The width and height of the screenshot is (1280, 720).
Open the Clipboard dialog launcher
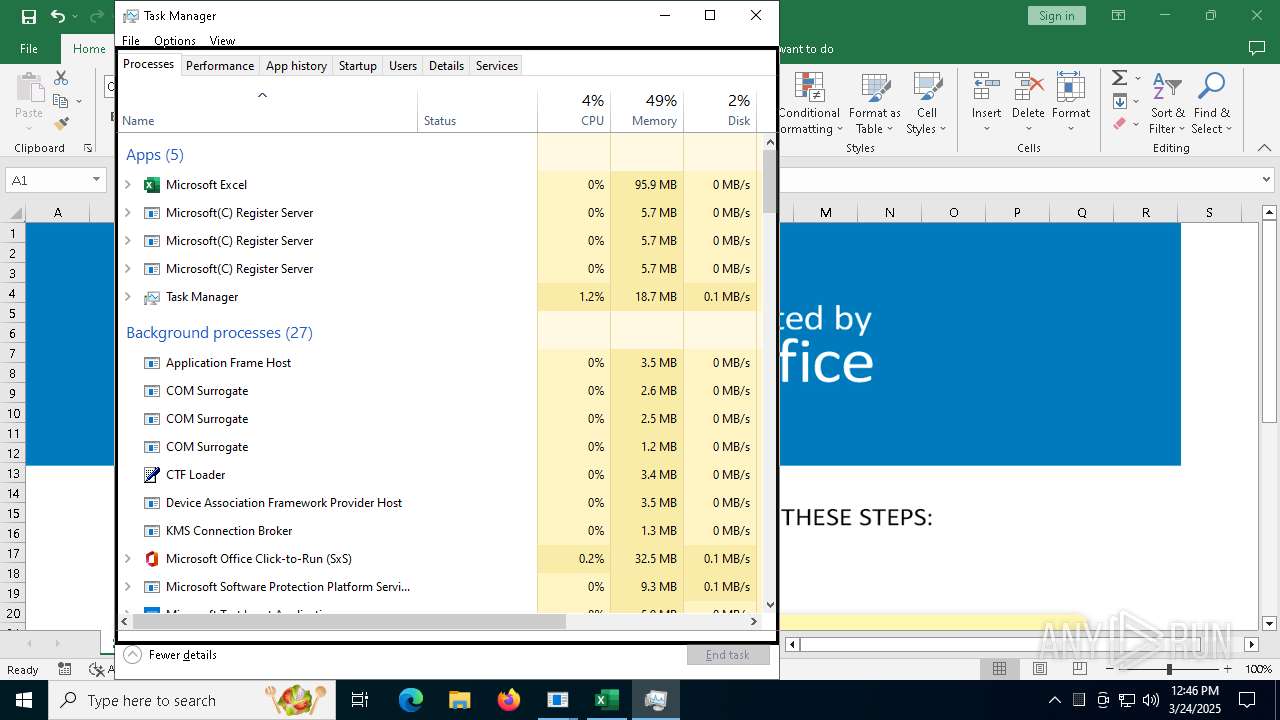pyautogui.click(x=88, y=148)
